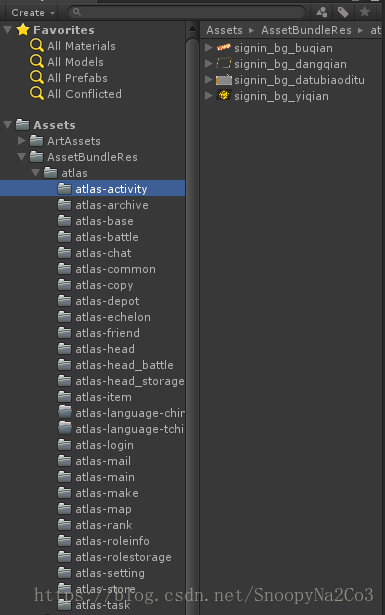Collapse the Assets root folder arrow

[7, 125]
